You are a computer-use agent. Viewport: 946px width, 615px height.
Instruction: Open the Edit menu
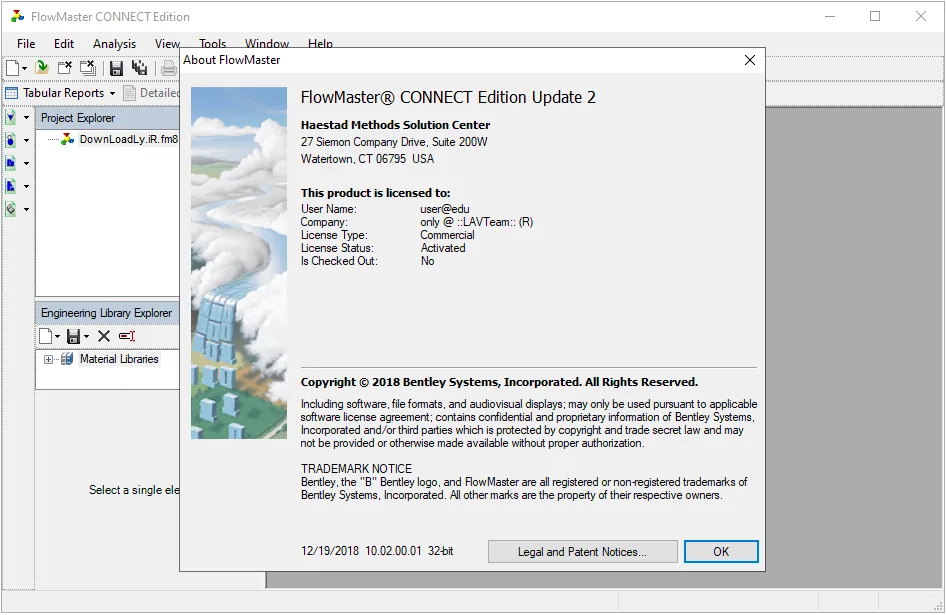point(64,43)
